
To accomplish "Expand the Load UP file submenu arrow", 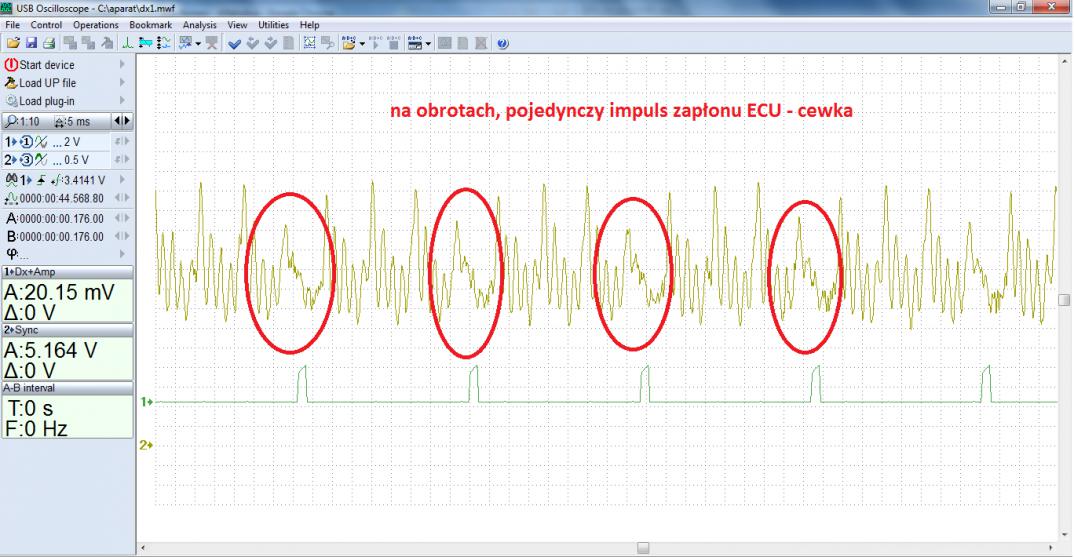I will coord(122,83).
